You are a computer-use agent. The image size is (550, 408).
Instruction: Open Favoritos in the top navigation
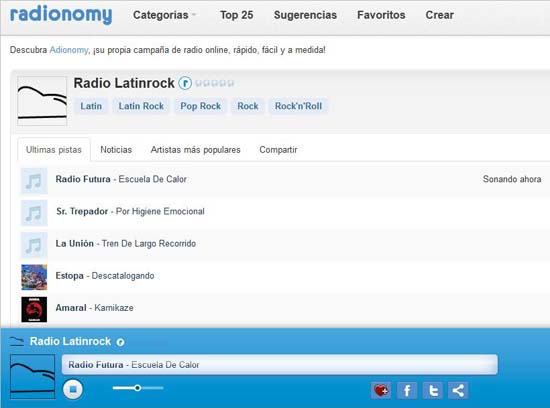(x=381, y=15)
